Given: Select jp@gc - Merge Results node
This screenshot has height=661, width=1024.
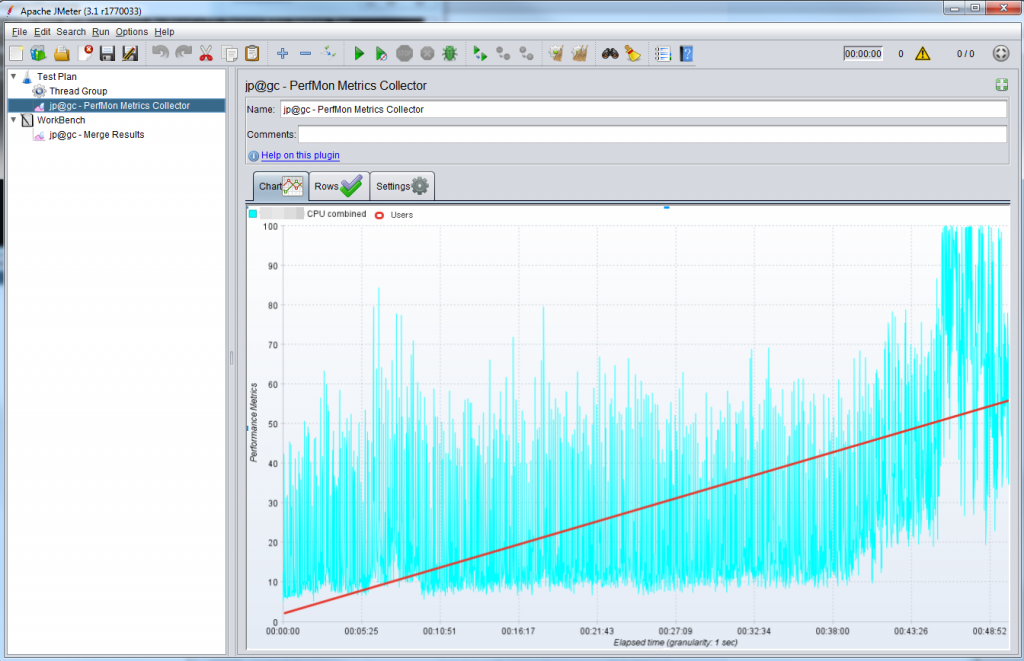Looking at the screenshot, I should pos(97,135).
